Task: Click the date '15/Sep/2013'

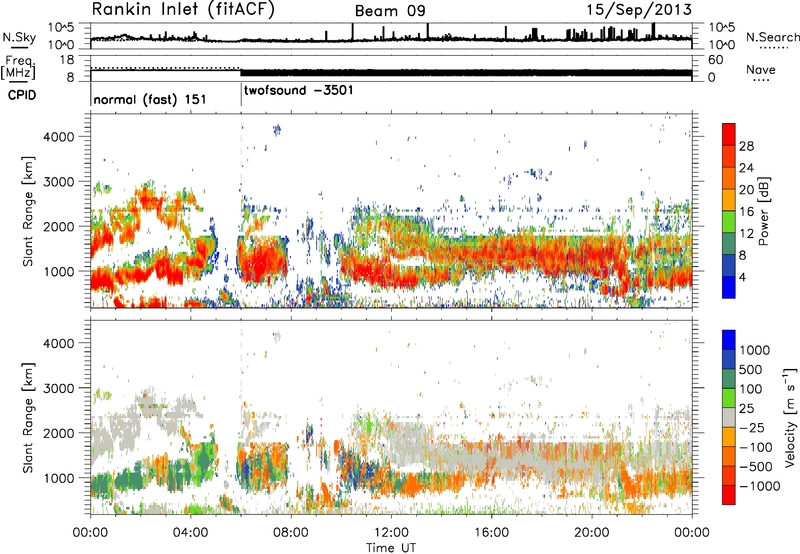Action: (x=639, y=9)
